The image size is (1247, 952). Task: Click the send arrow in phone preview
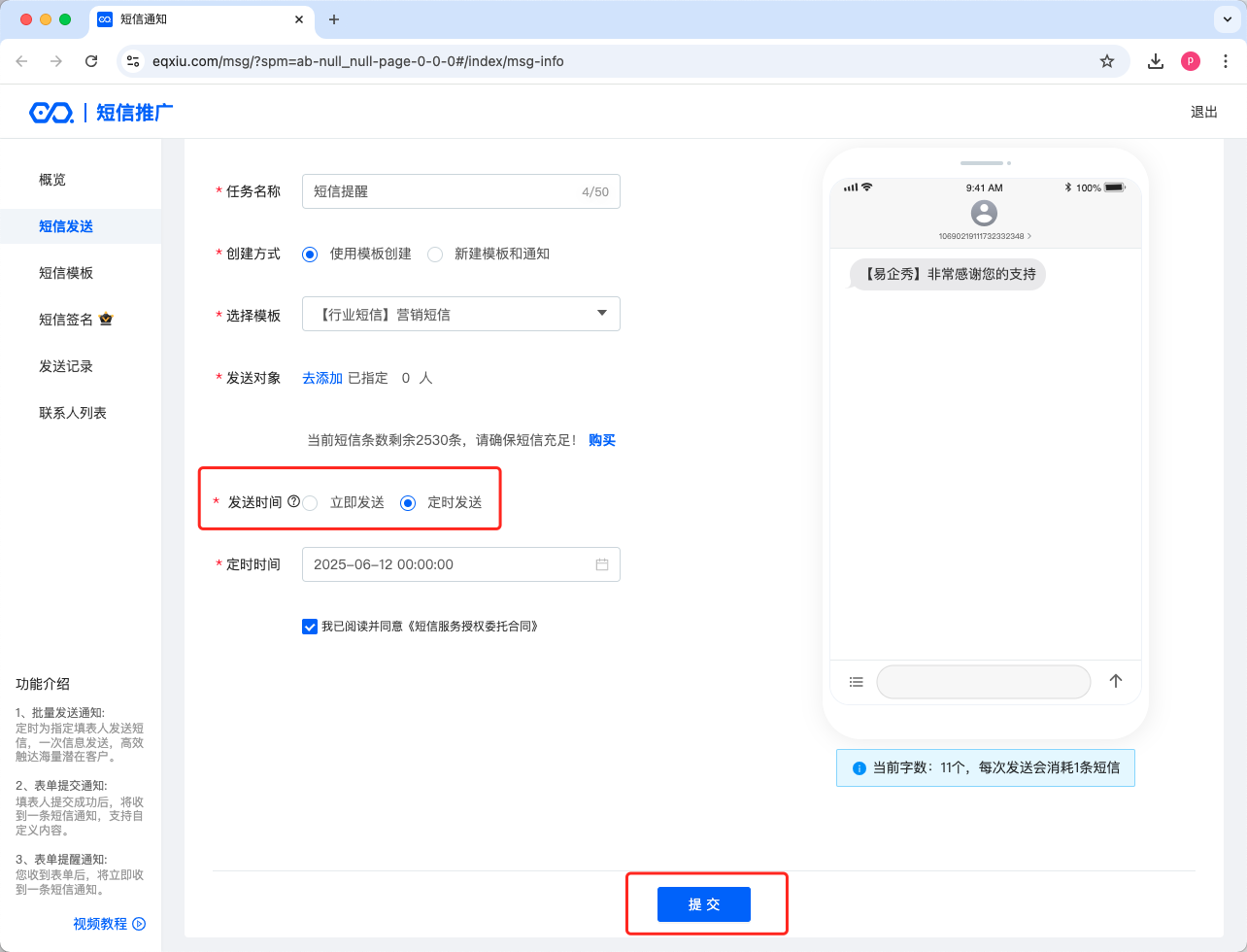pyautogui.click(x=1116, y=681)
